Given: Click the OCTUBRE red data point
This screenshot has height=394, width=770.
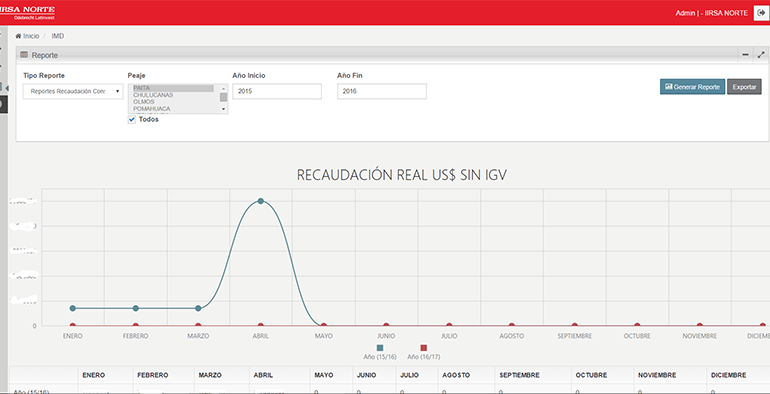Looking at the screenshot, I should (x=637, y=326).
